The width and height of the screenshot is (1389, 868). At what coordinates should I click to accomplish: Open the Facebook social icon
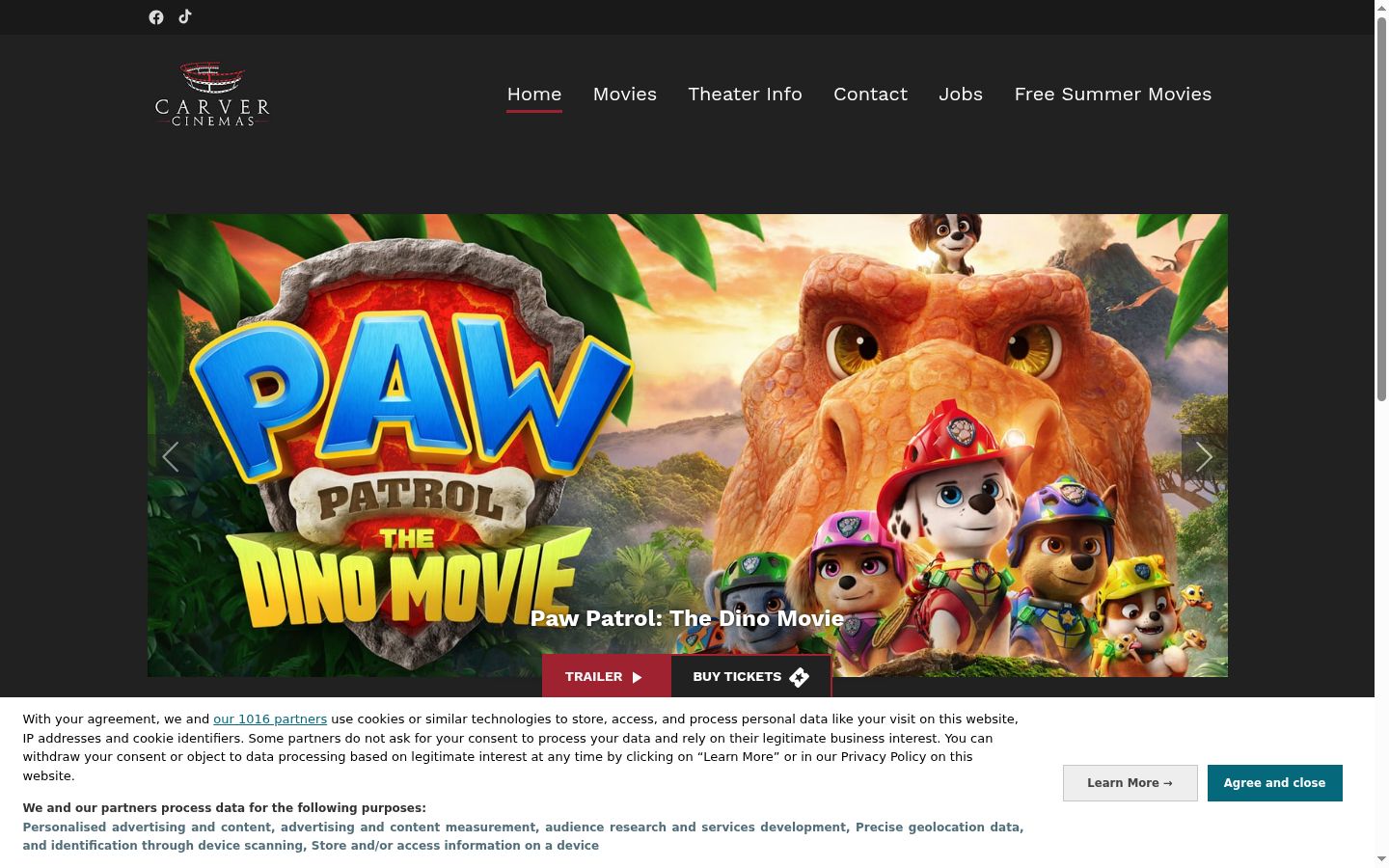click(156, 17)
